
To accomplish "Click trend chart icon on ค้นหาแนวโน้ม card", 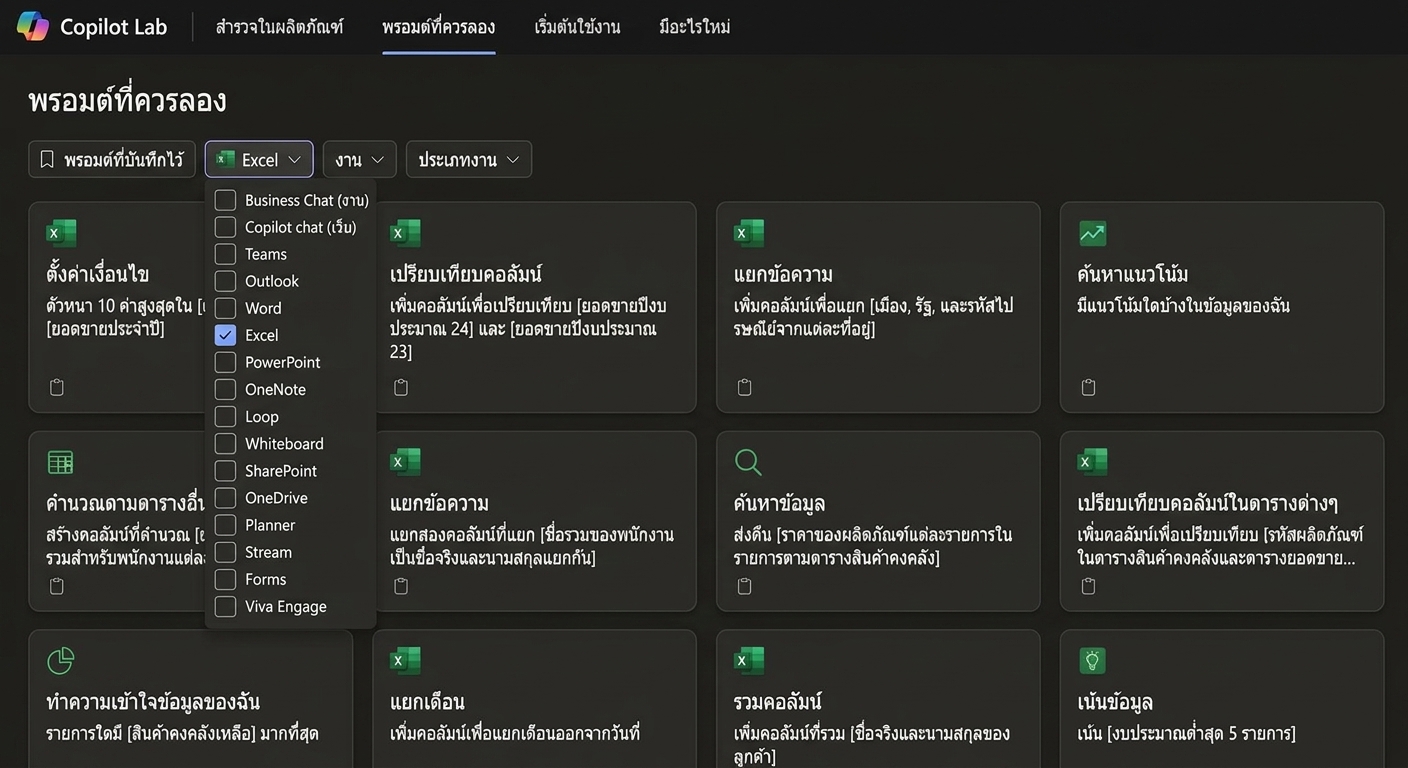I will point(1093,233).
